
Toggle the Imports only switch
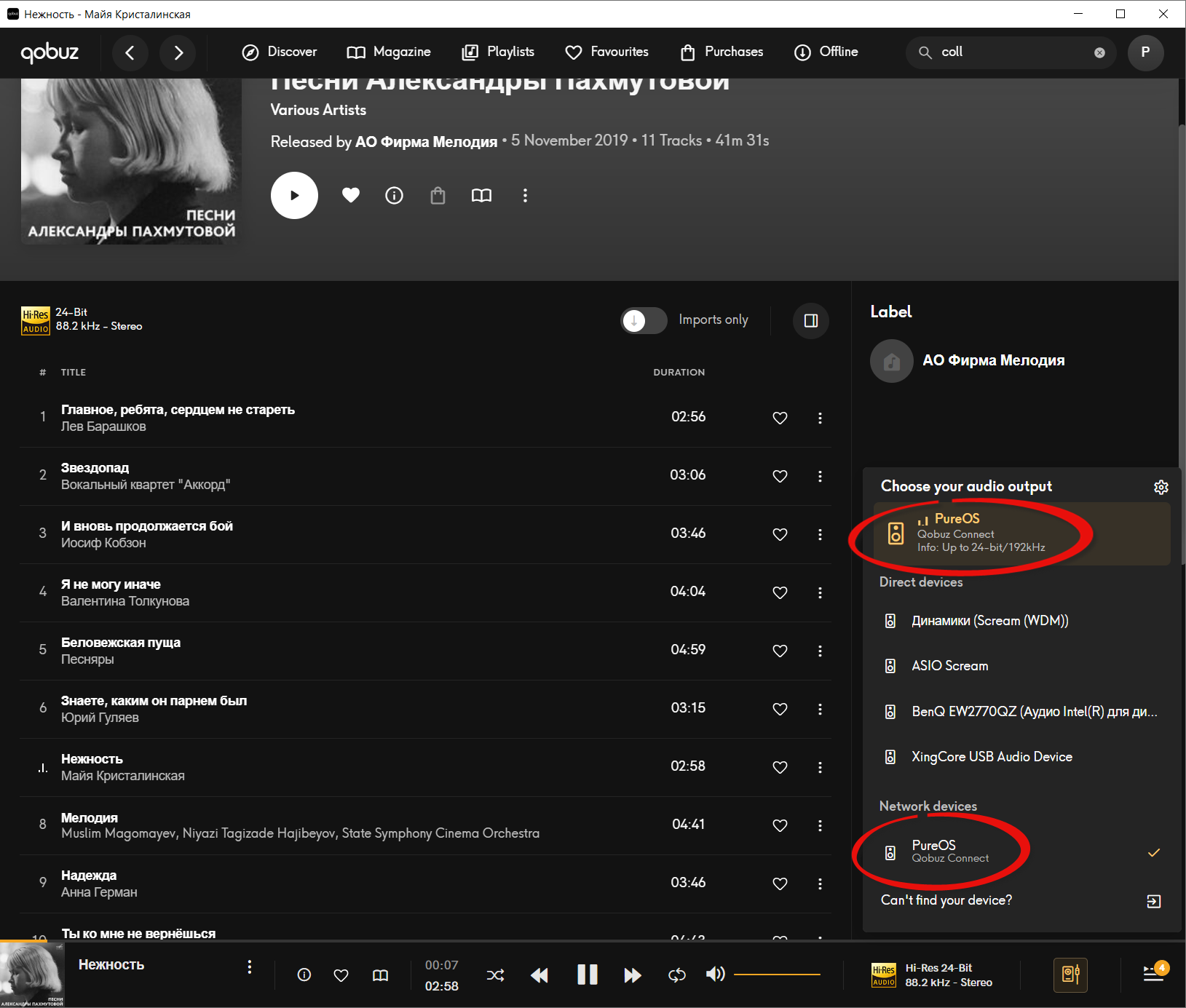(644, 320)
